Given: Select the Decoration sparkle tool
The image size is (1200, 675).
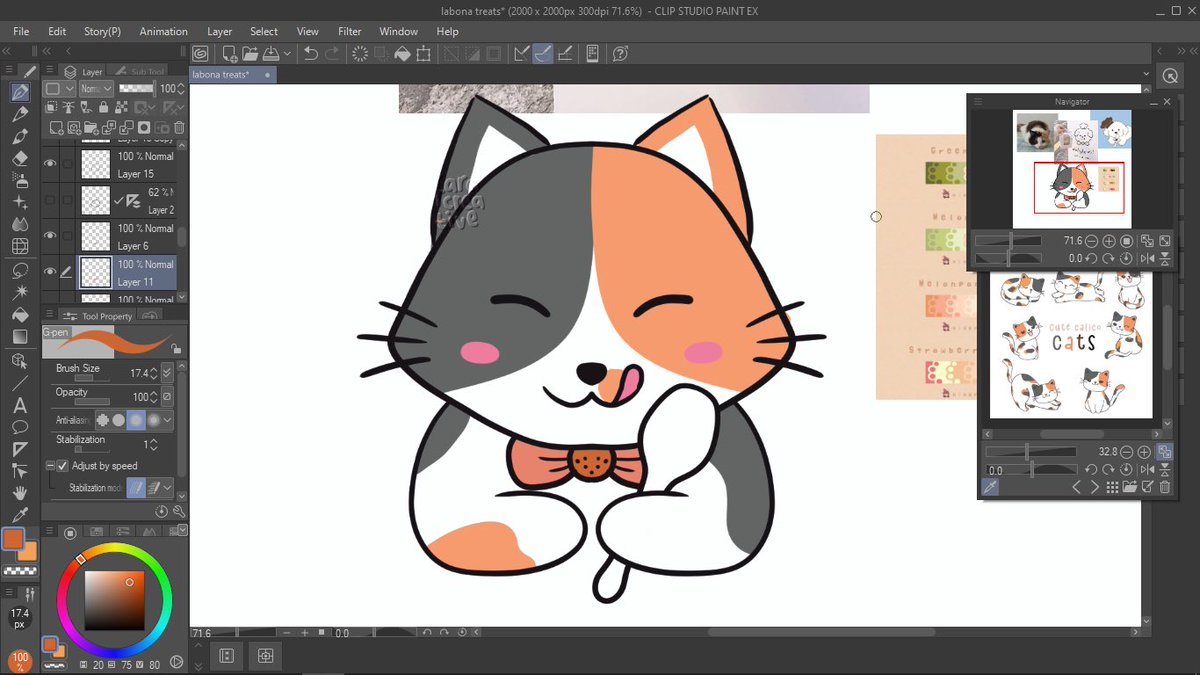Looking at the screenshot, I should tap(19, 202).
